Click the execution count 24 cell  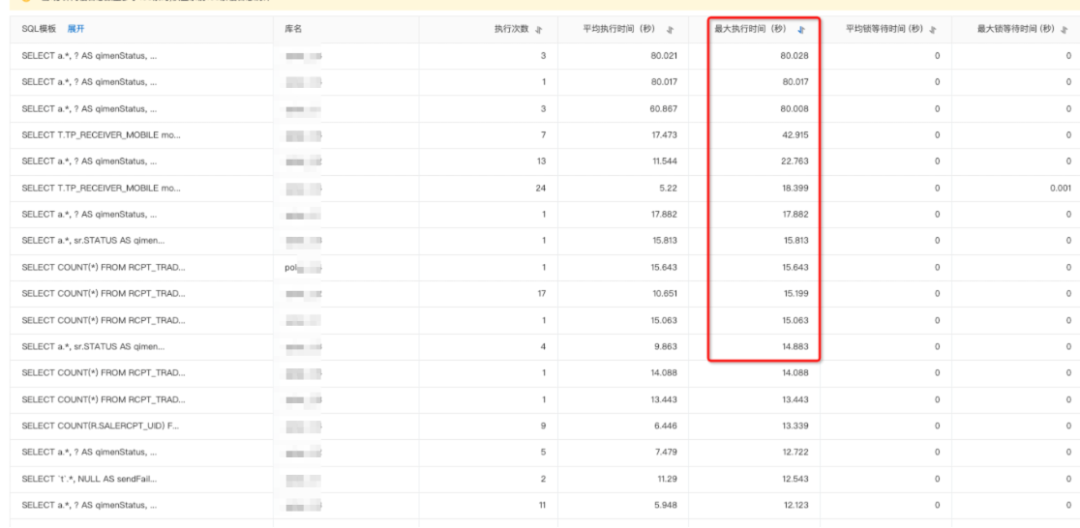541,188
